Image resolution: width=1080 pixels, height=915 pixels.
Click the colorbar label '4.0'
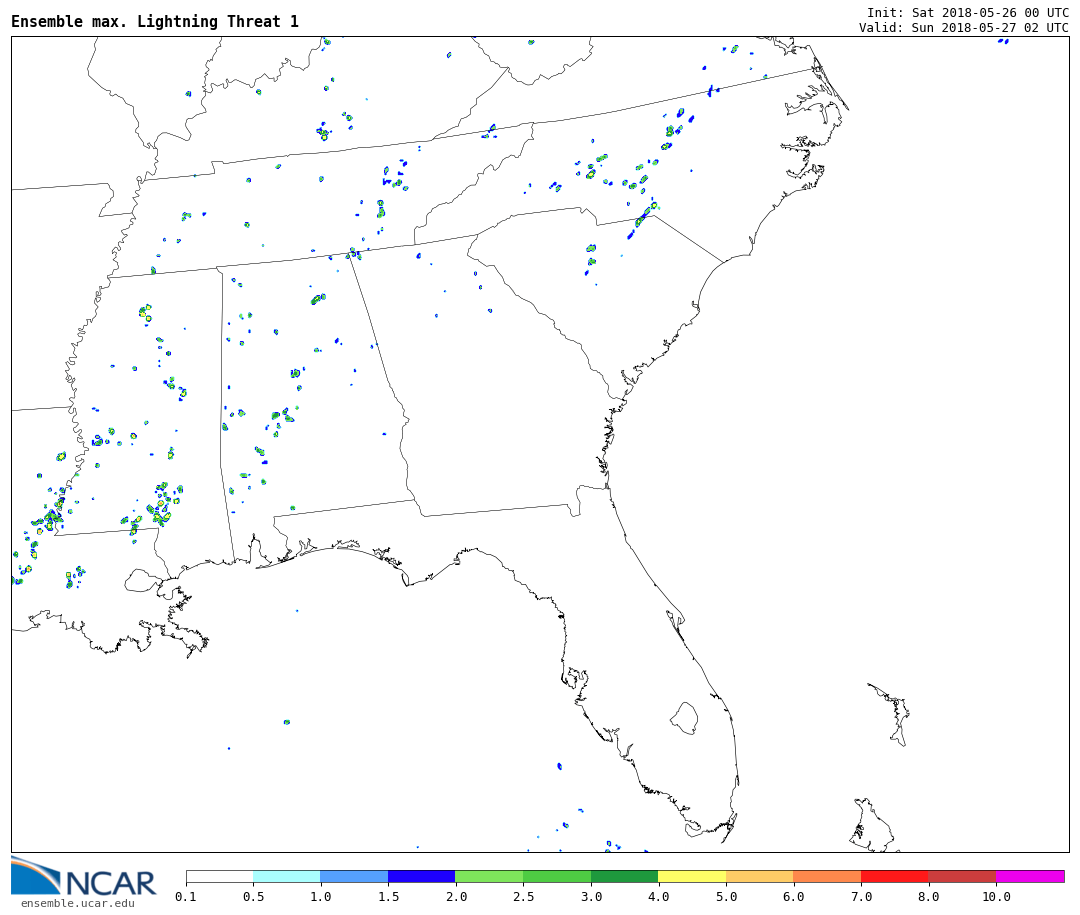pos(658,896)
